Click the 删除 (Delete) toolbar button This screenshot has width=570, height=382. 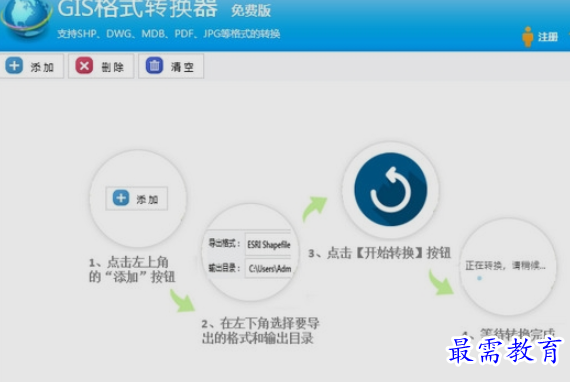coord(101,66)
